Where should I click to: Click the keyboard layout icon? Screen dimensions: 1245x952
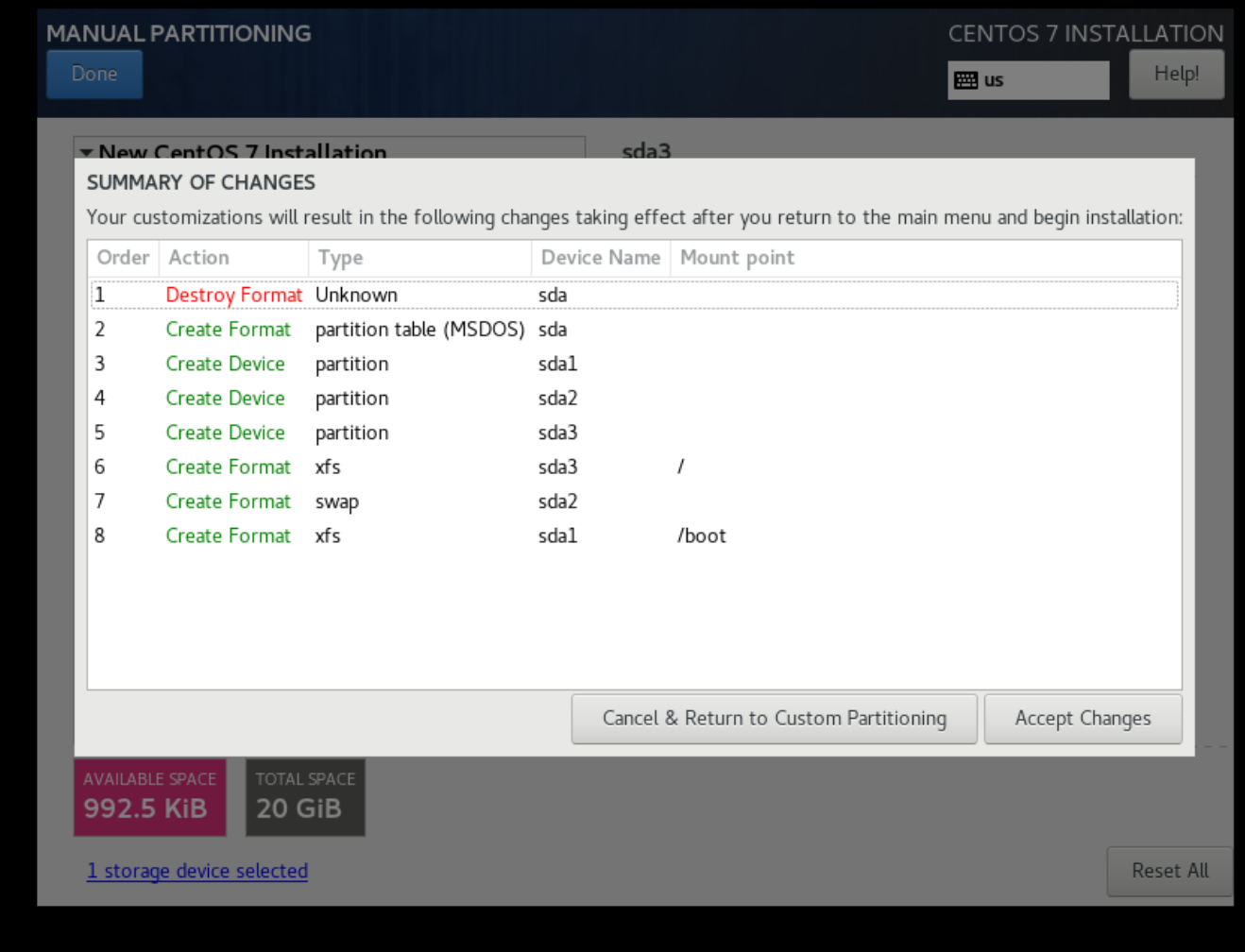click(965, 80)
